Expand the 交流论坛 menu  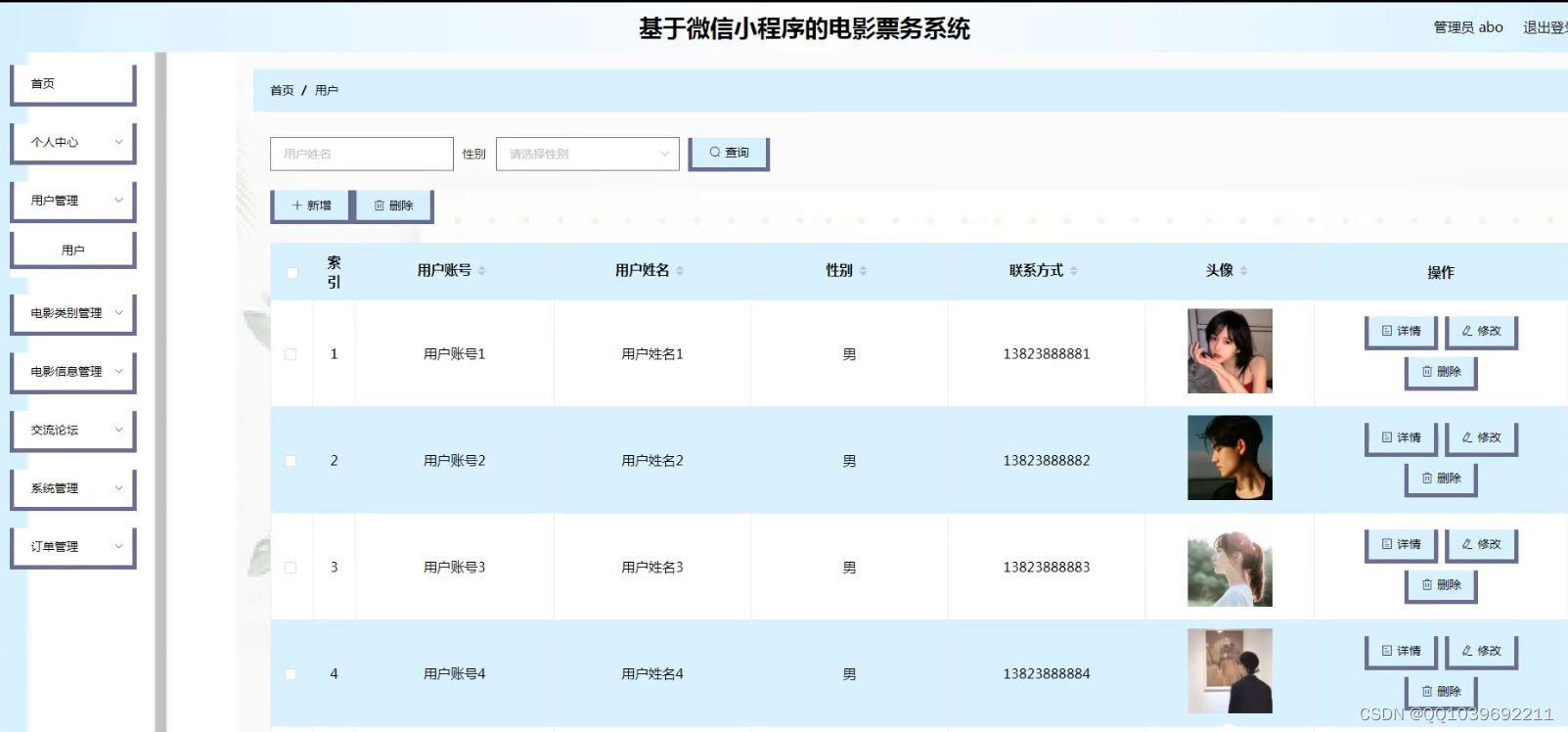72,431
